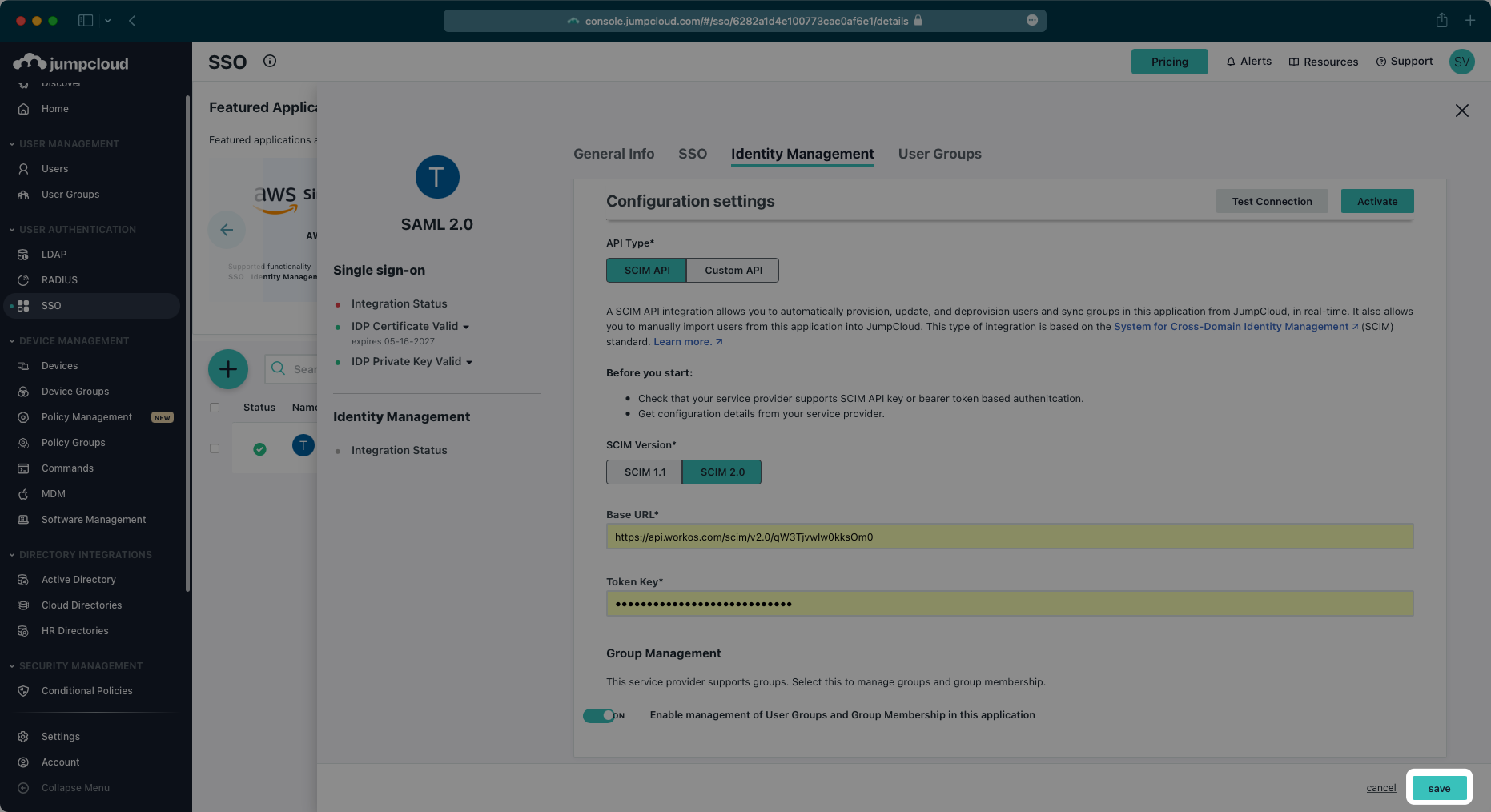This screenshot has height=812, width=1491.
Task: Select the MDM icon in the sidebar
Action: [x=24, y=493]
